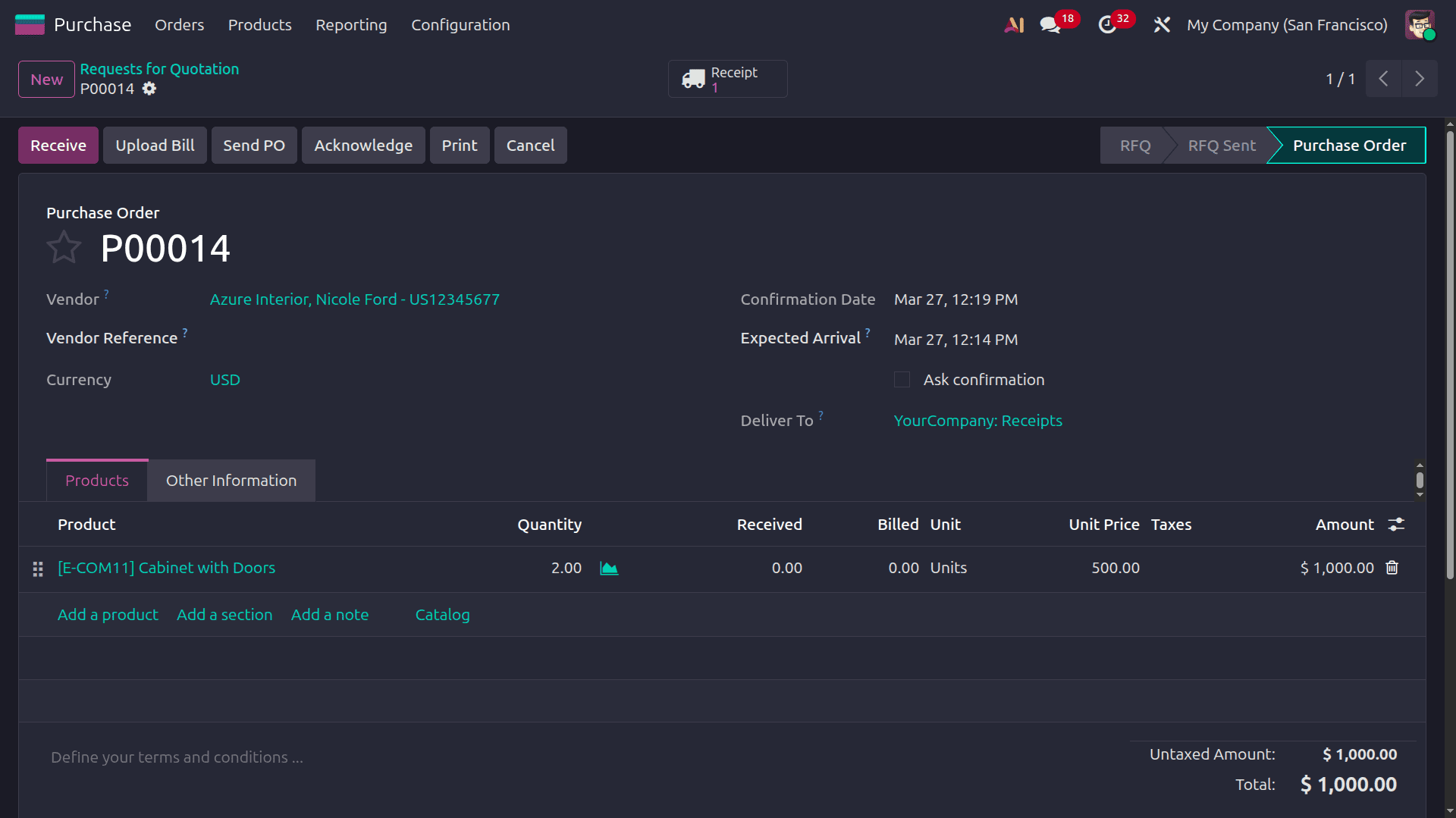The height and width of the screenshot is (818, 1456).
Task: Open the developer tools wrench icon
Action: [1162, 24]
